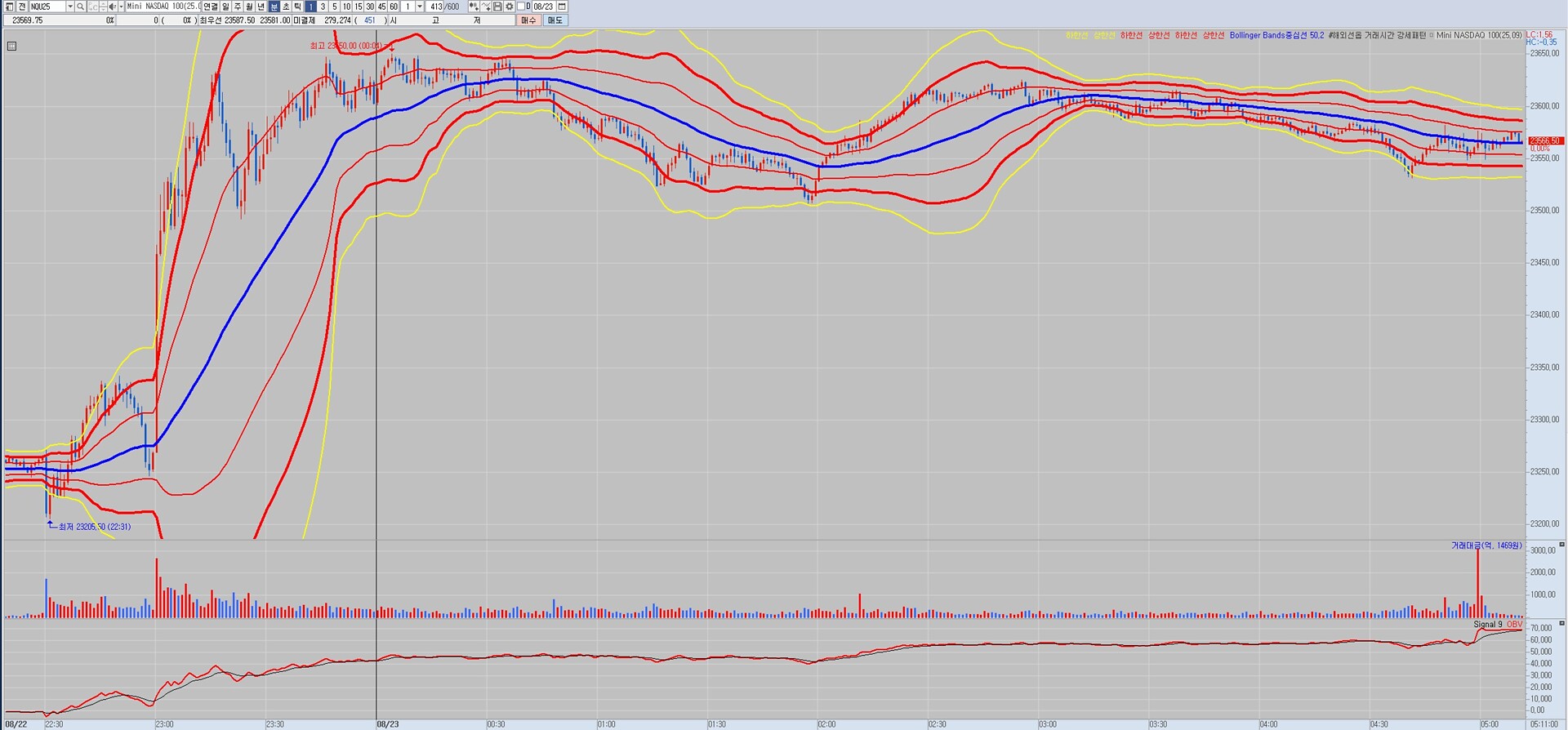Viewport: 1568px width, 730px height.
Task: Open dropdown arrow next to speaker icon
Action: coord(122,7)
